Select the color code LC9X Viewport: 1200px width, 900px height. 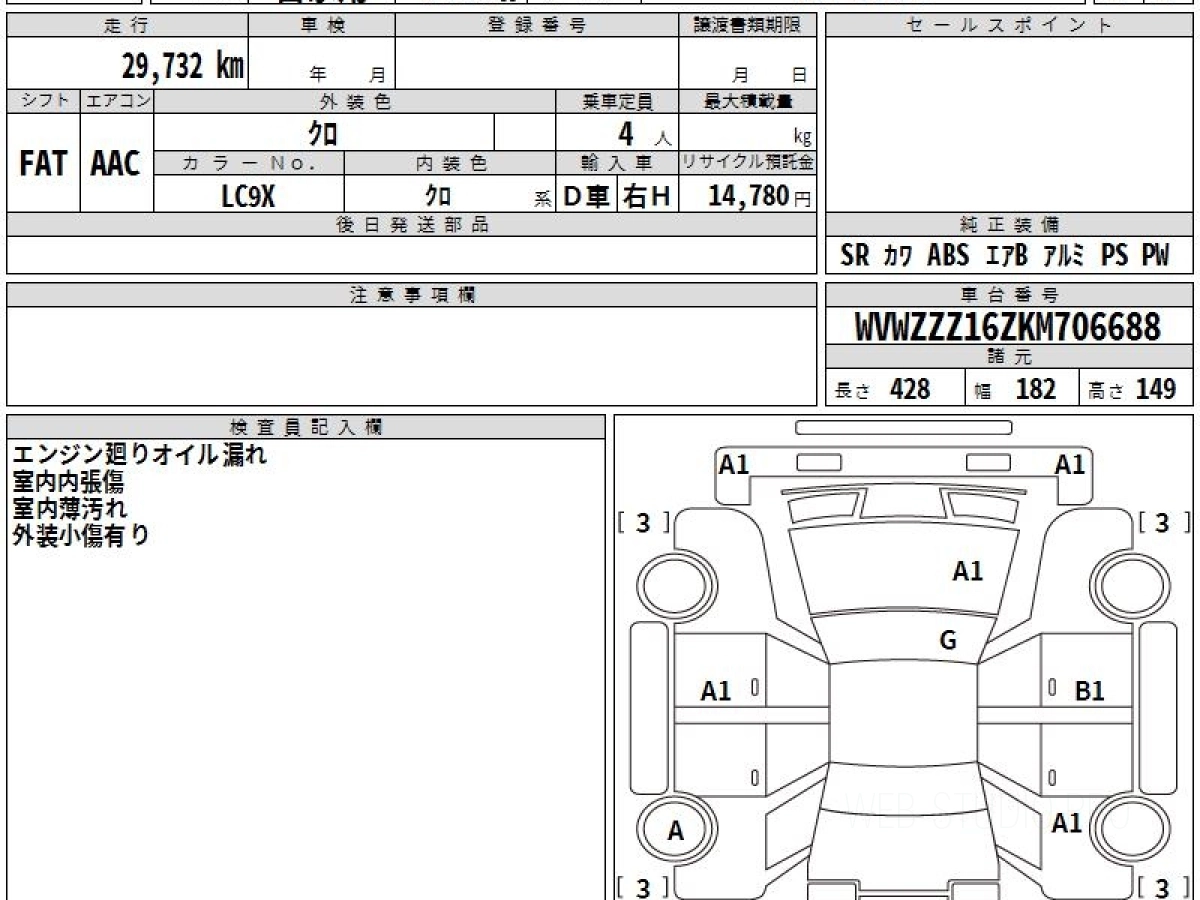248,196
